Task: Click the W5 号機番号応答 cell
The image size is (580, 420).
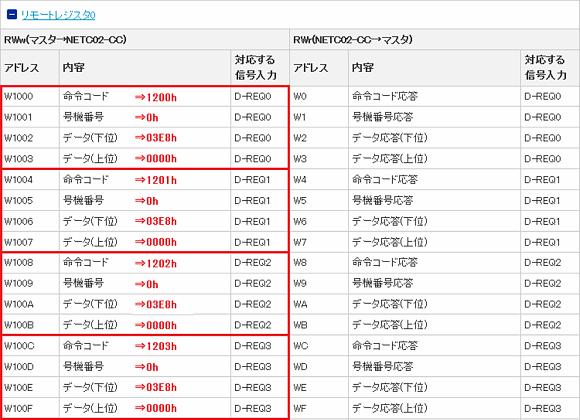Action: (x=434, y=201)
